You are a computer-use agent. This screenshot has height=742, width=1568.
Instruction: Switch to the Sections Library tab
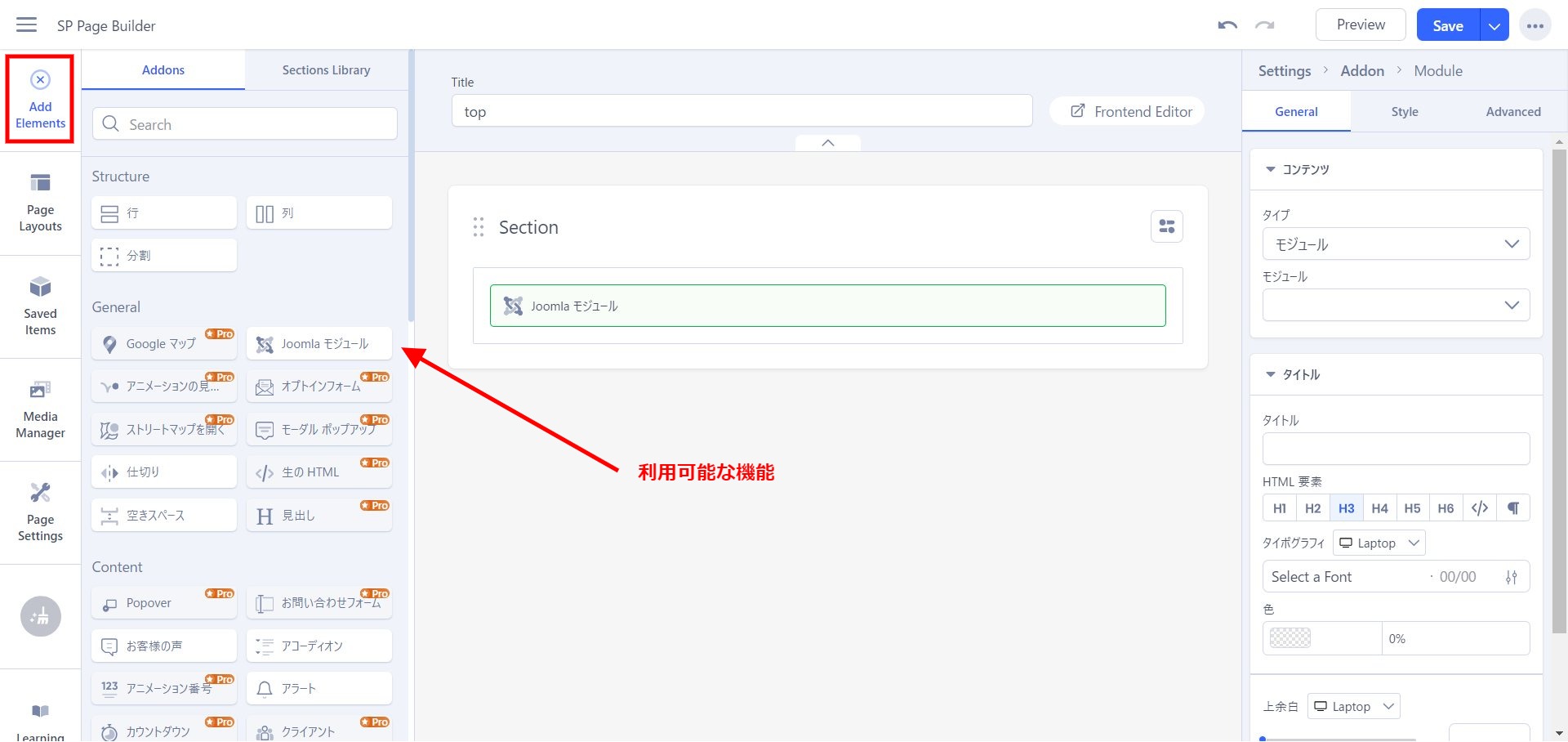pyautogui.click(x=326, y=70)
